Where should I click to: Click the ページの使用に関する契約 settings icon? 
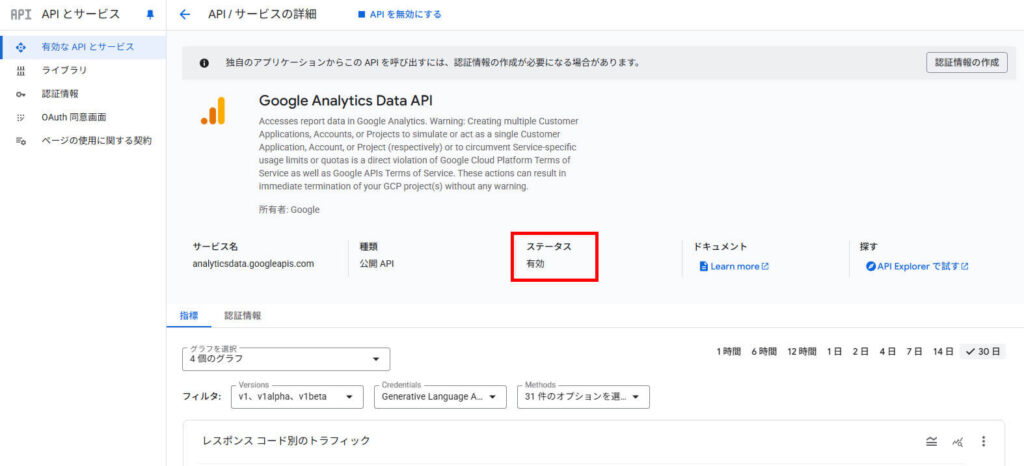tap(20, 141)
